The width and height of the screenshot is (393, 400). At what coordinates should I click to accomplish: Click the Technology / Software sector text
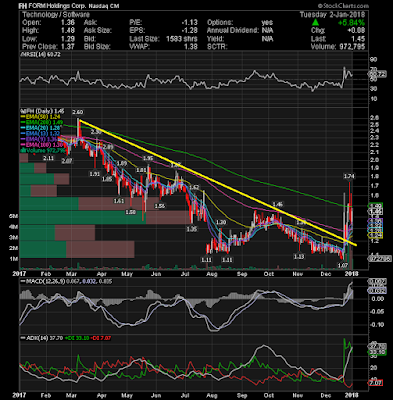[56, 15]
